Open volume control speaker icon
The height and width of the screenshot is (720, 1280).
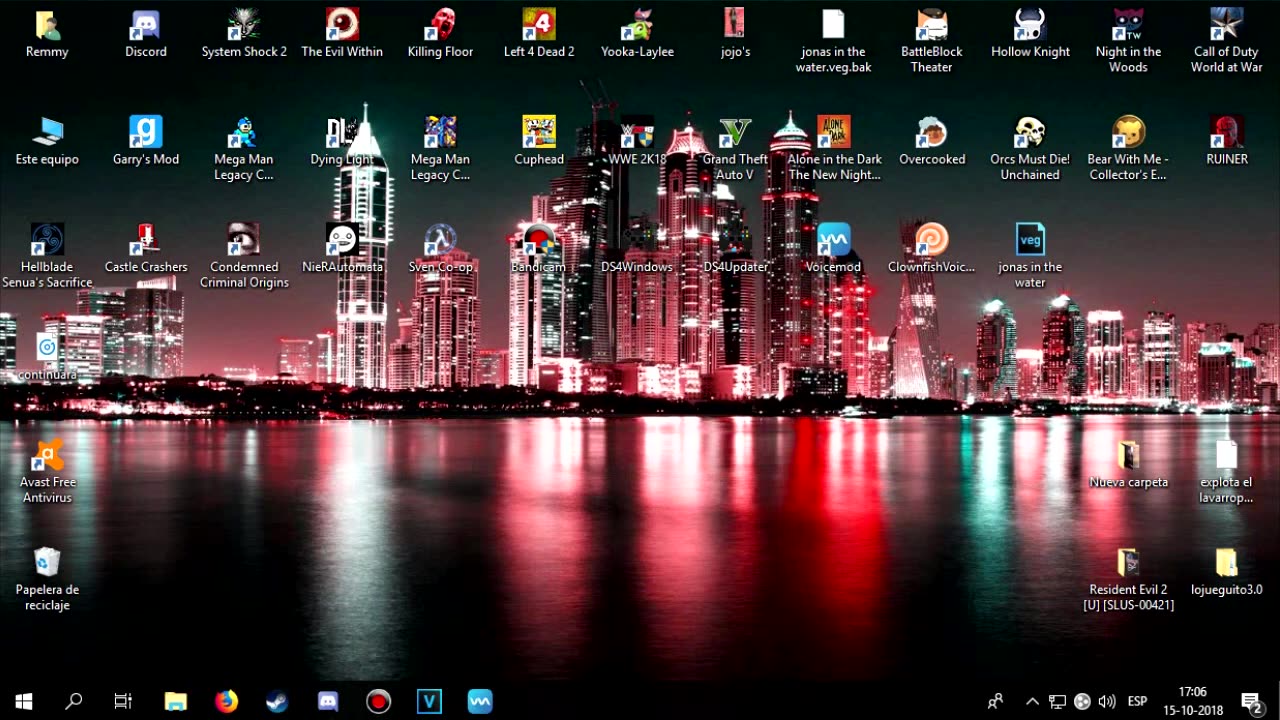click(1106, 701)
